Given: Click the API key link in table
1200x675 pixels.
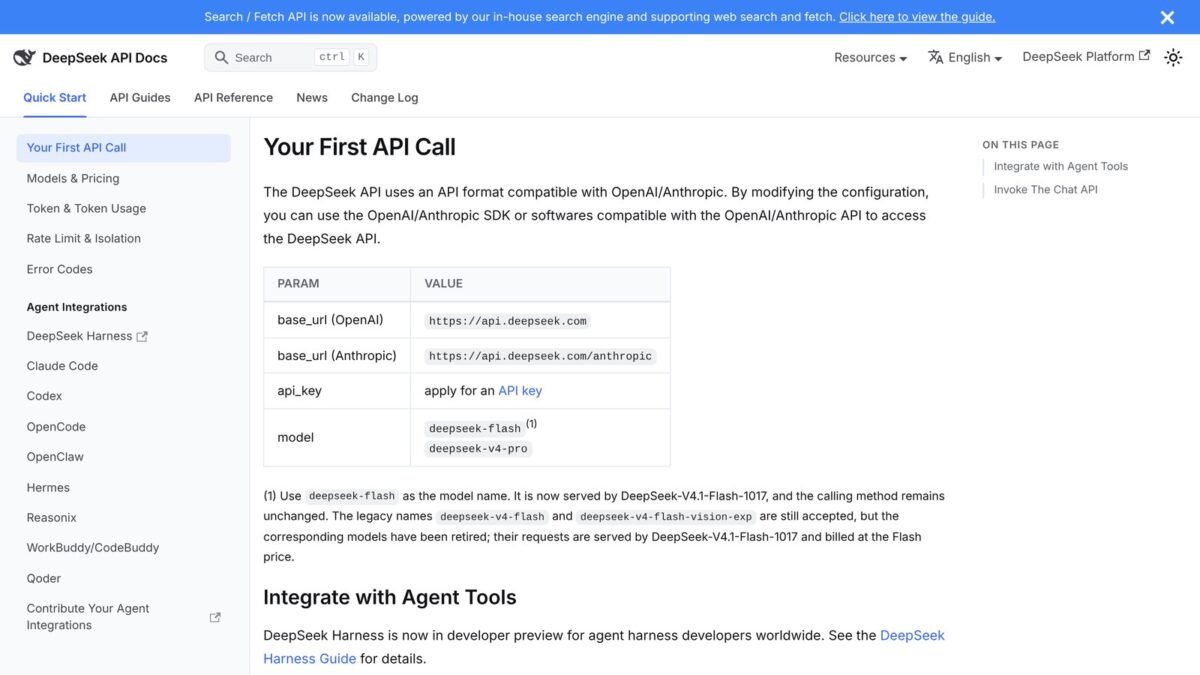Looking at the screenshot, I should click(520, 391).
